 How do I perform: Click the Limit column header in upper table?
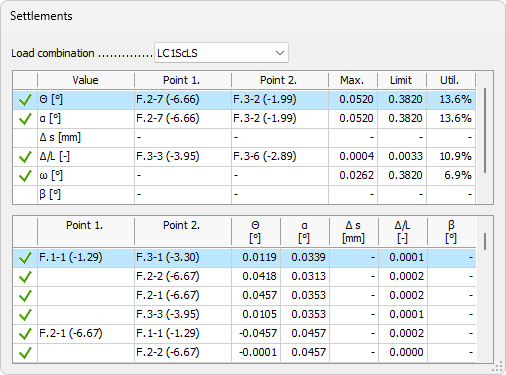402,80
